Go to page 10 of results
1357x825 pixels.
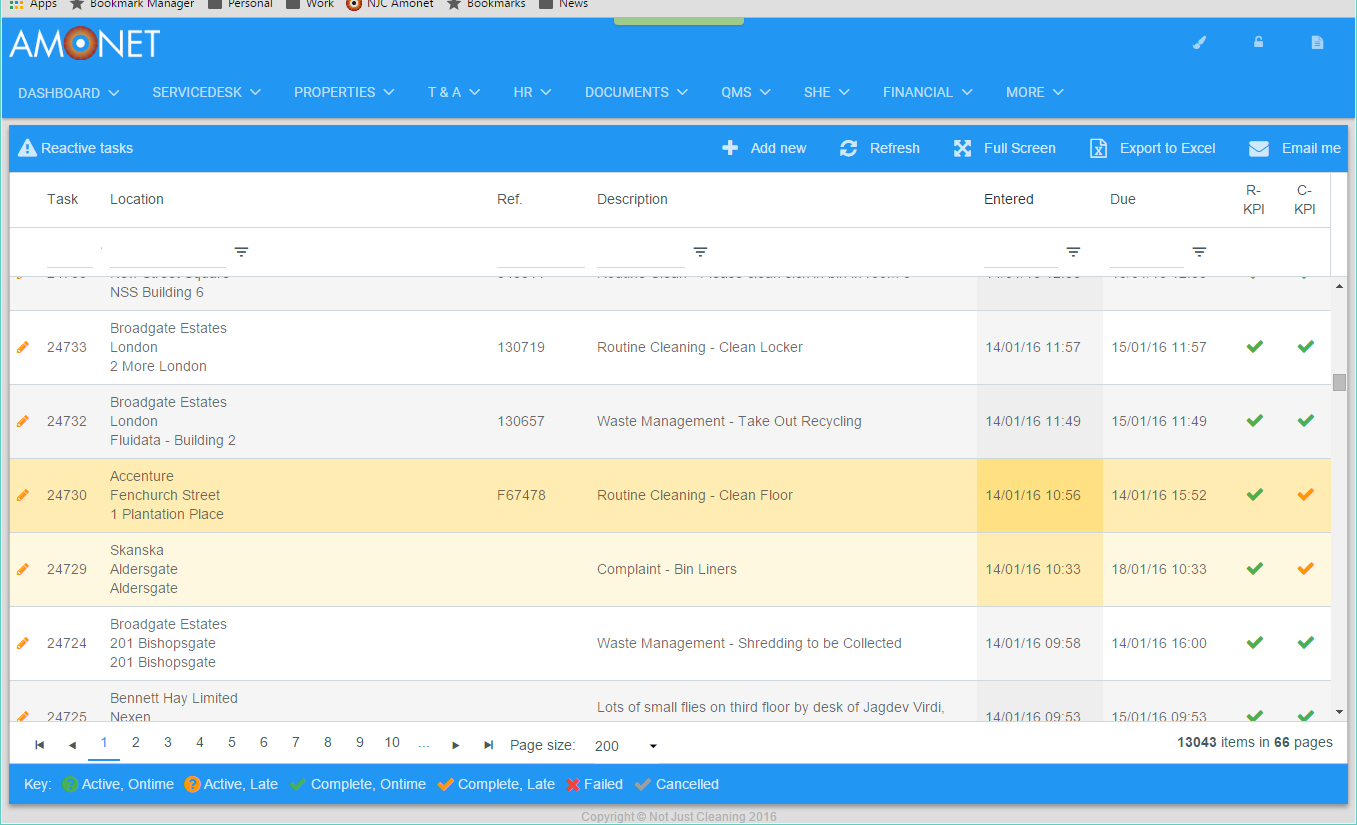pyautogui.click(x=392, y=742)
